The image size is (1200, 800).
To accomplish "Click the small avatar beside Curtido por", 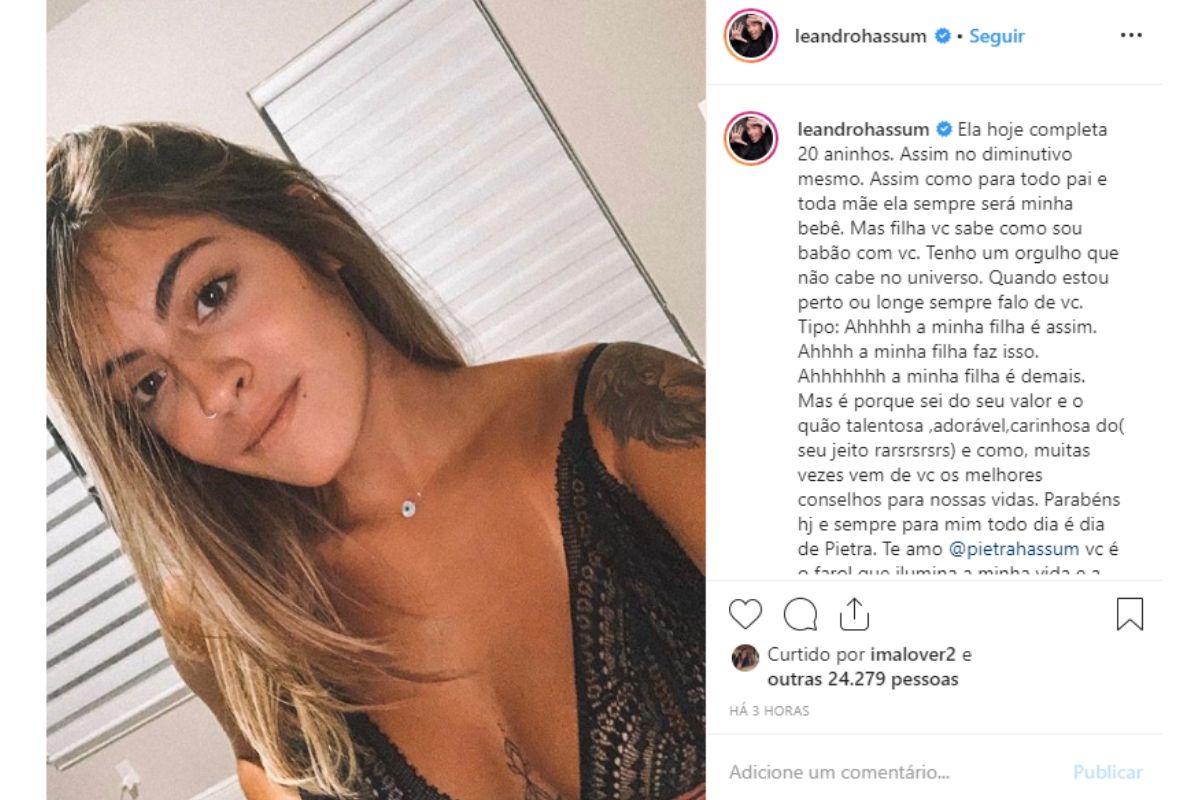I will coord(745,657).
